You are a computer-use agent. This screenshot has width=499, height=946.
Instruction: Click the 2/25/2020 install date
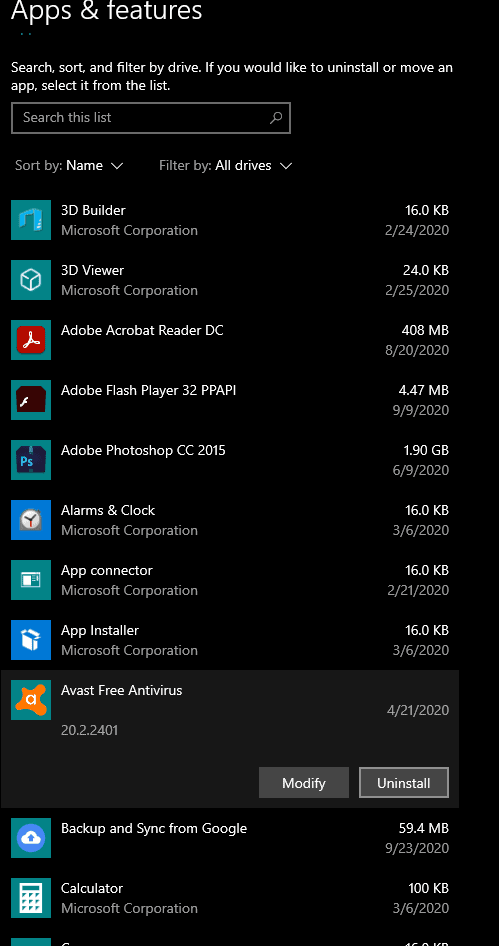tap(417, 290)
